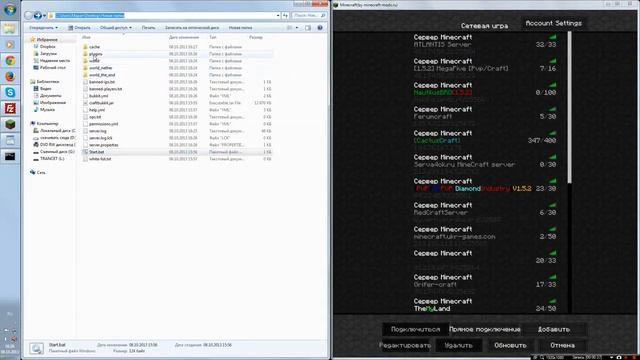Screen dimensions: 640x360
Task: Select Библиотеки in the navigation pane
Action: pyautogui.click(x=47, y=82)
